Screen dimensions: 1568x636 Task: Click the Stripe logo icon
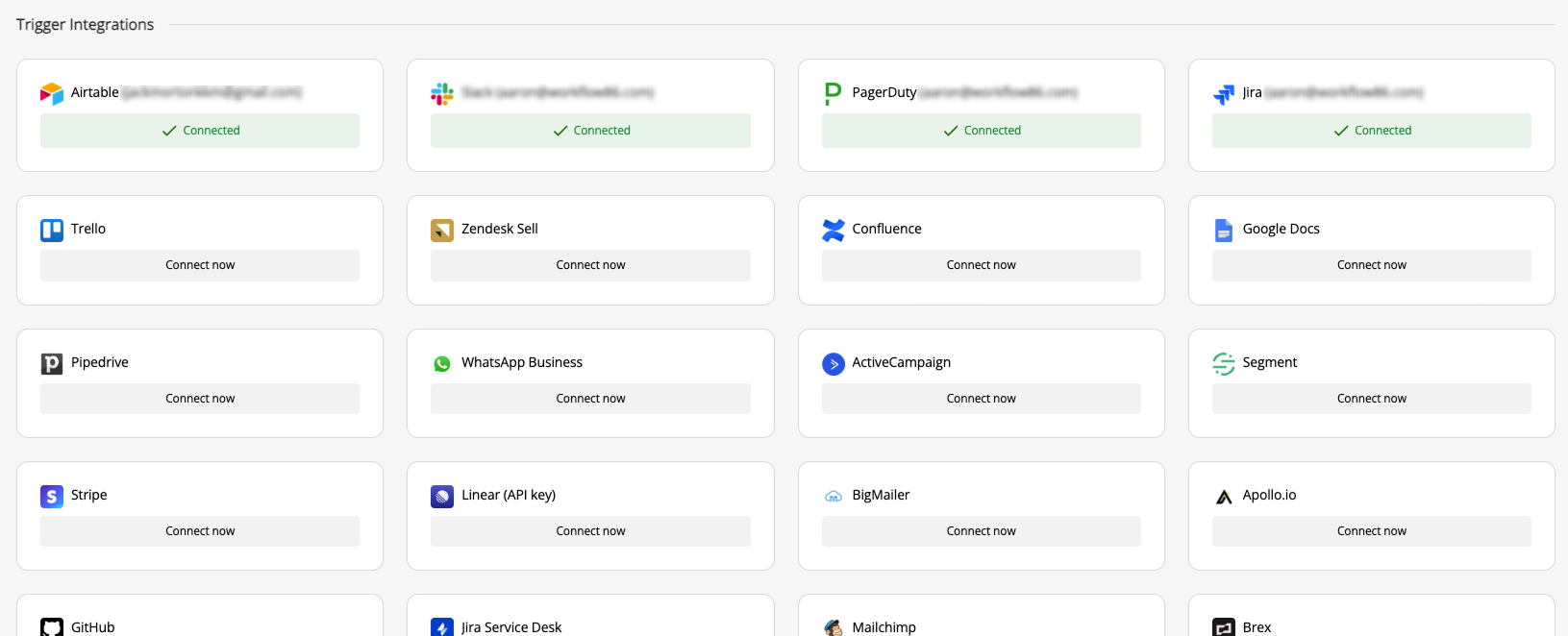pos(52,496)
